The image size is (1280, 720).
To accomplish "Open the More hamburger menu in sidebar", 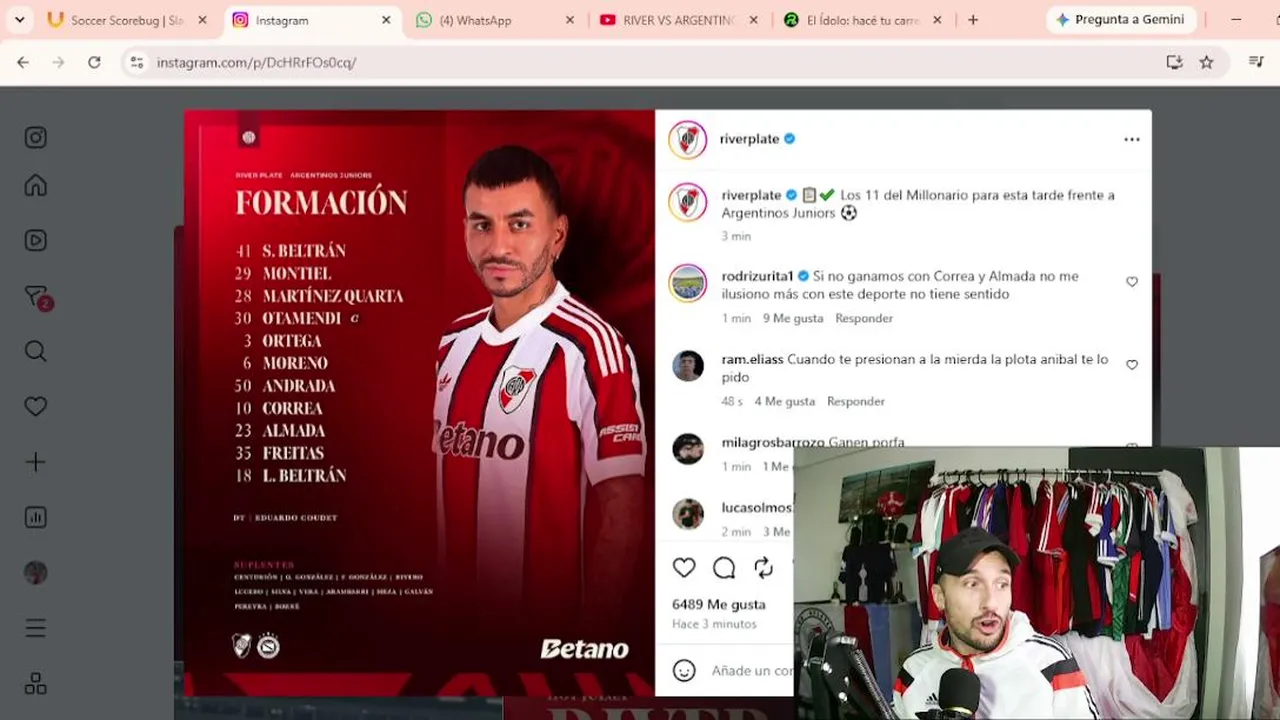I will pyautogui.click(x=36, y=628).
